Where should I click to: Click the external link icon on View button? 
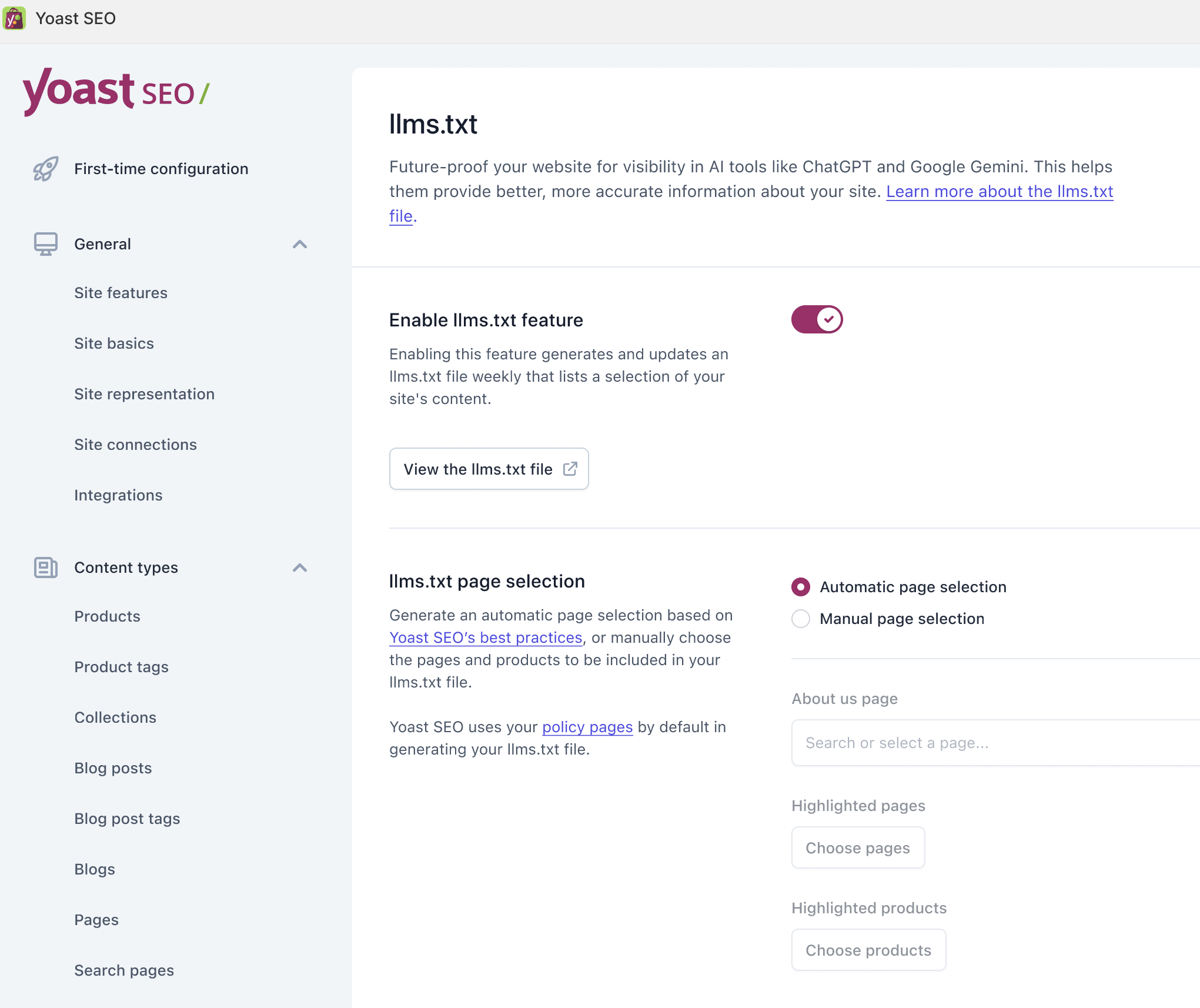click(570, 469)
